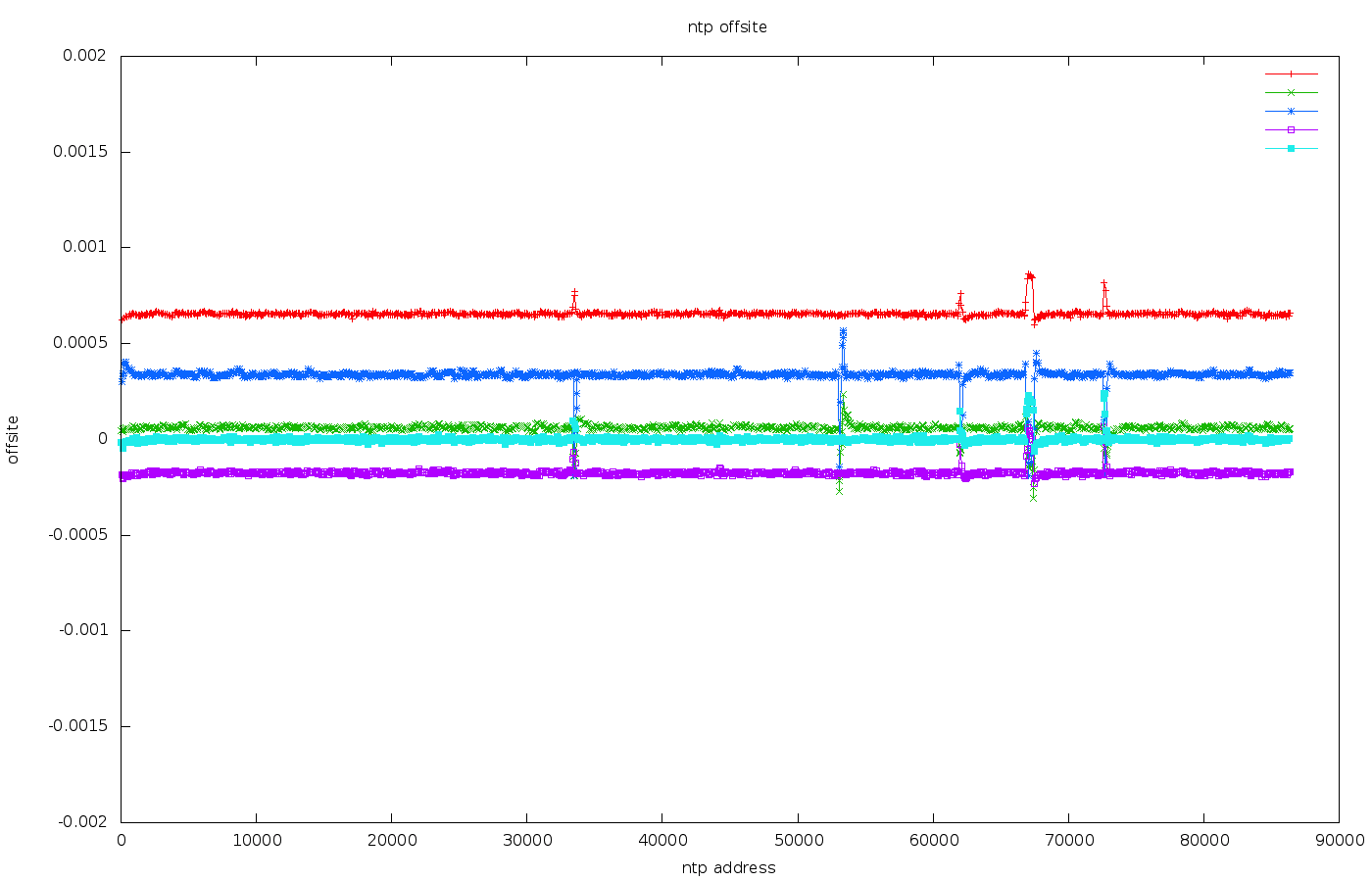
Task: Click the black redacted legend box
Action: click(x=1194, y=116)
